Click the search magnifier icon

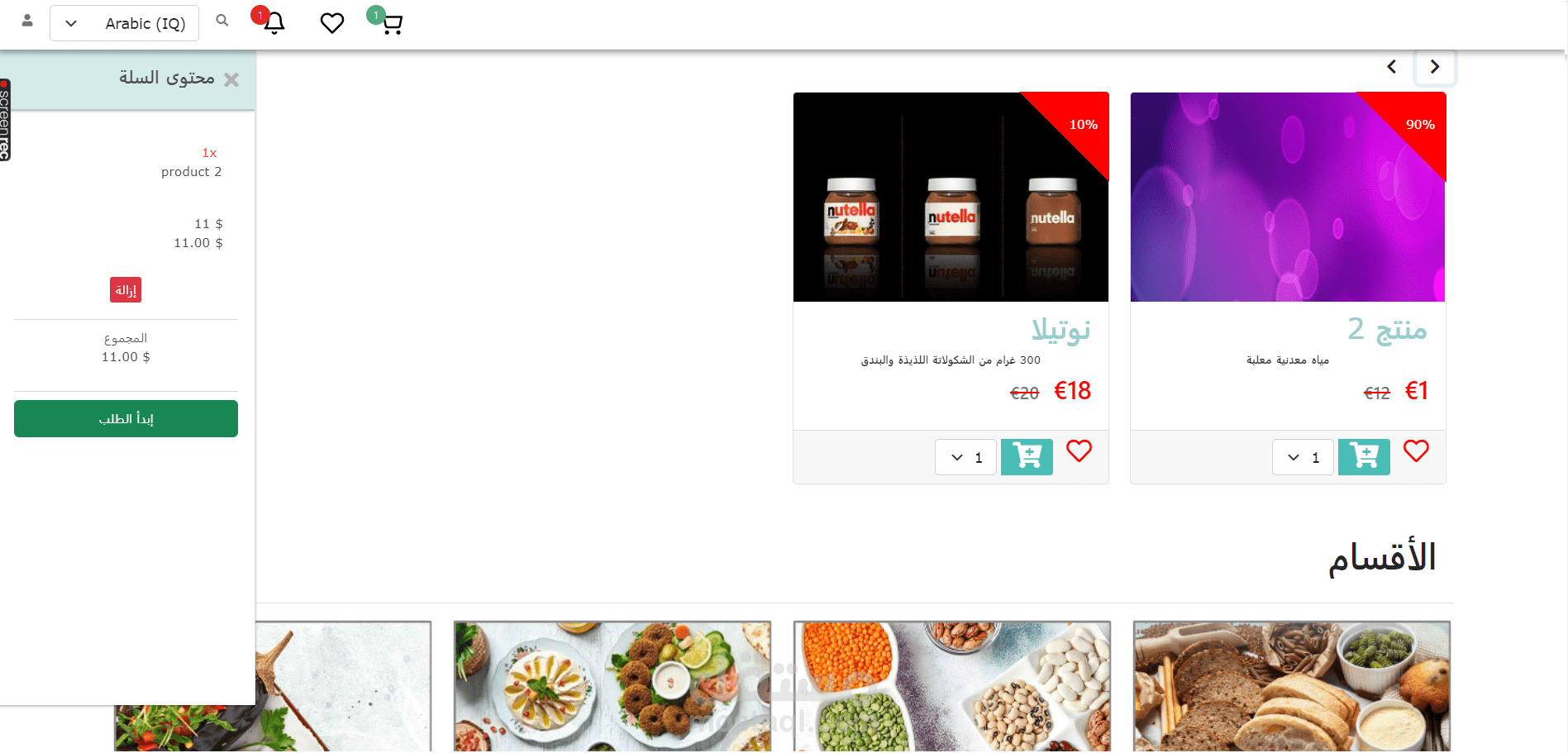tap(222, 21)
